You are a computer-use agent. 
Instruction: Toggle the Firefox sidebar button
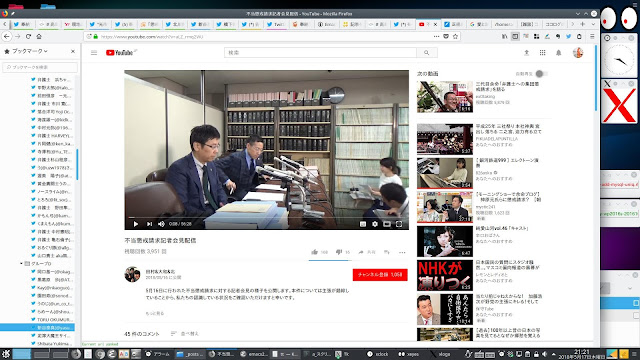click(x=516, y=36)
